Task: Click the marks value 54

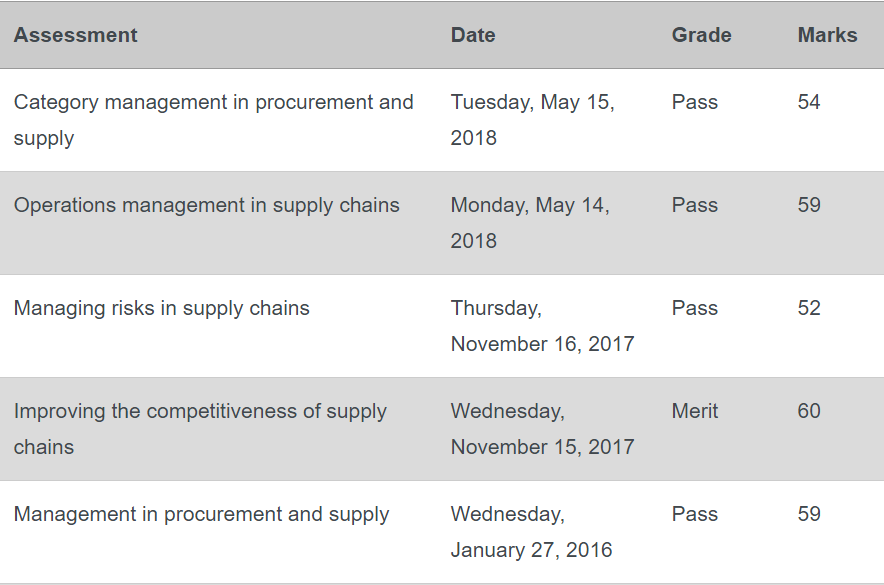Action: pos(808,102)
